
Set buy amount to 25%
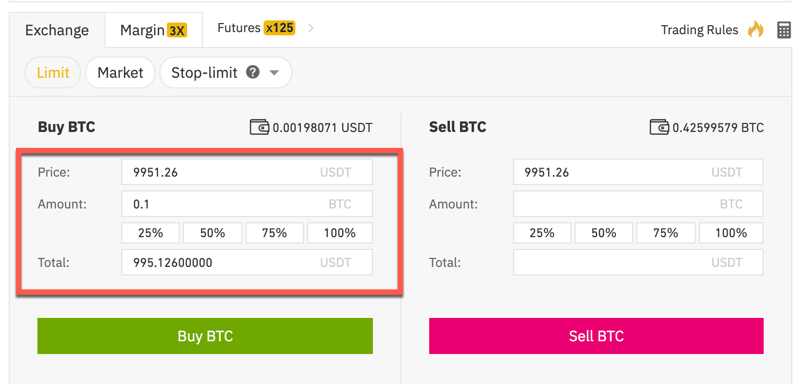pos(151,233)
